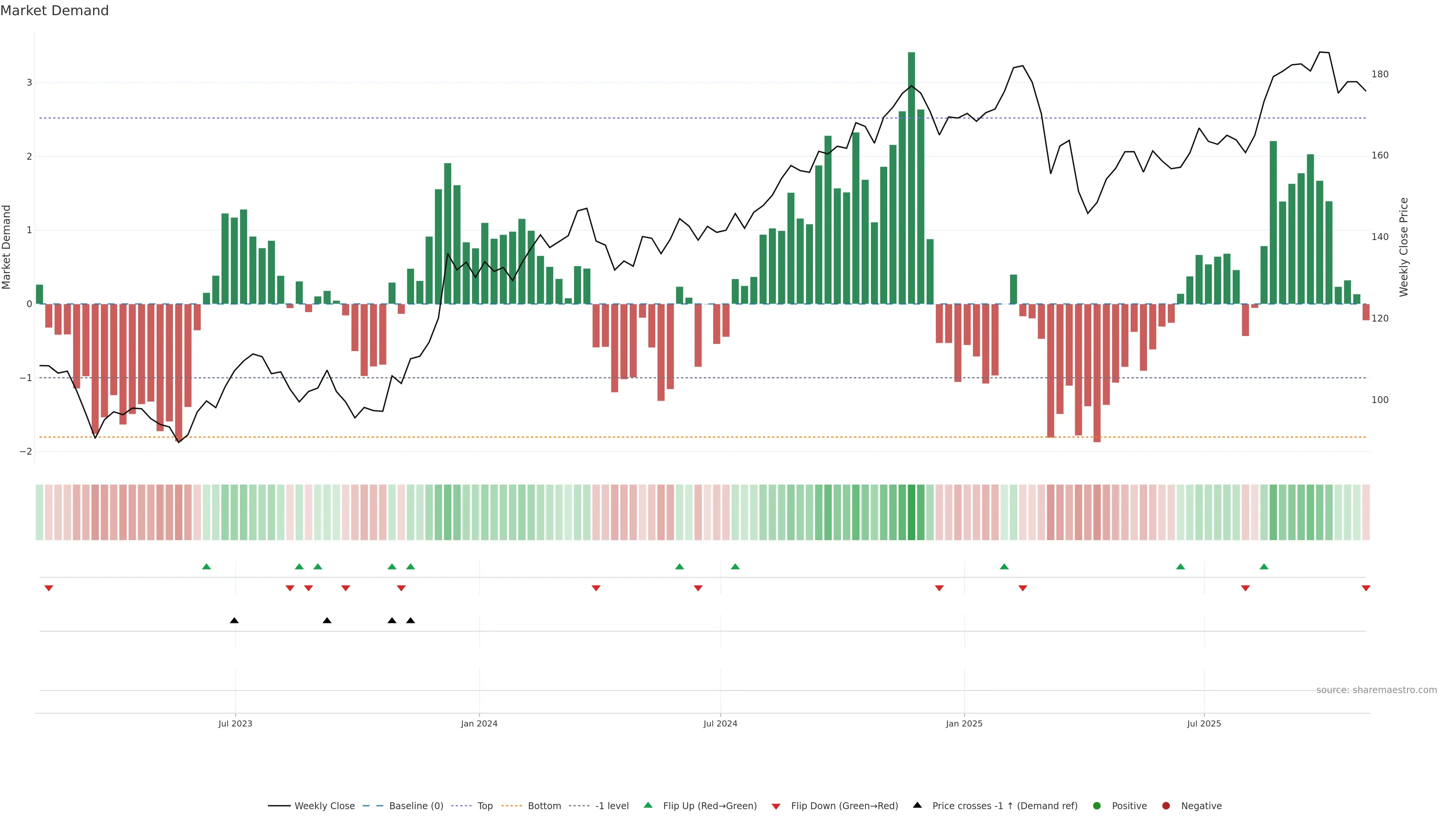Toggle the Top level legend entry
This screenshot has width=1456, height=819.
click(485, 806)
